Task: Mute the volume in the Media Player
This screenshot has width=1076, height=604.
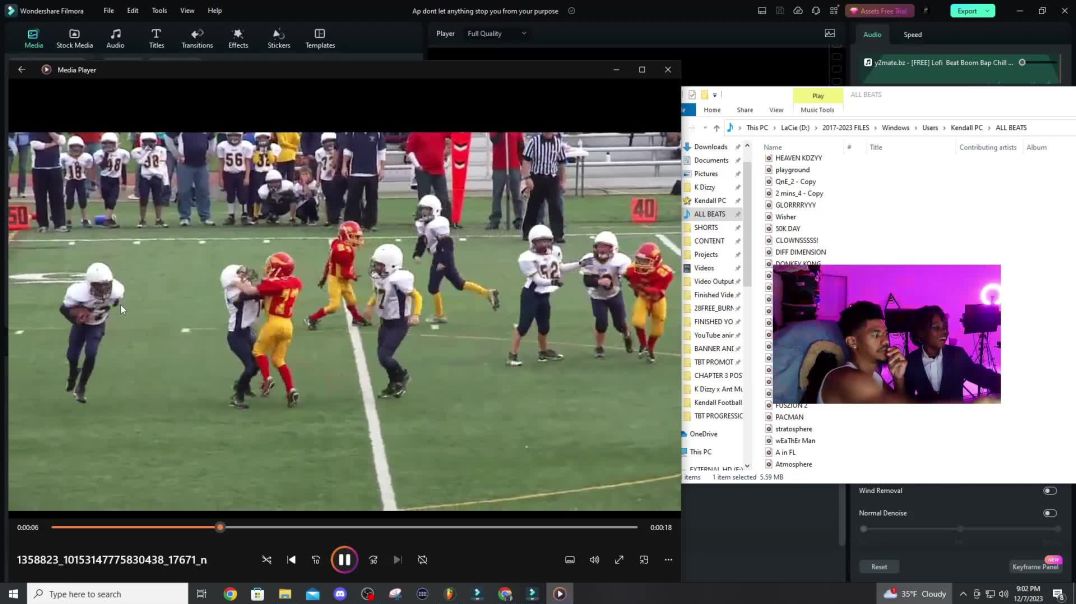Action: tap(594, 559)
